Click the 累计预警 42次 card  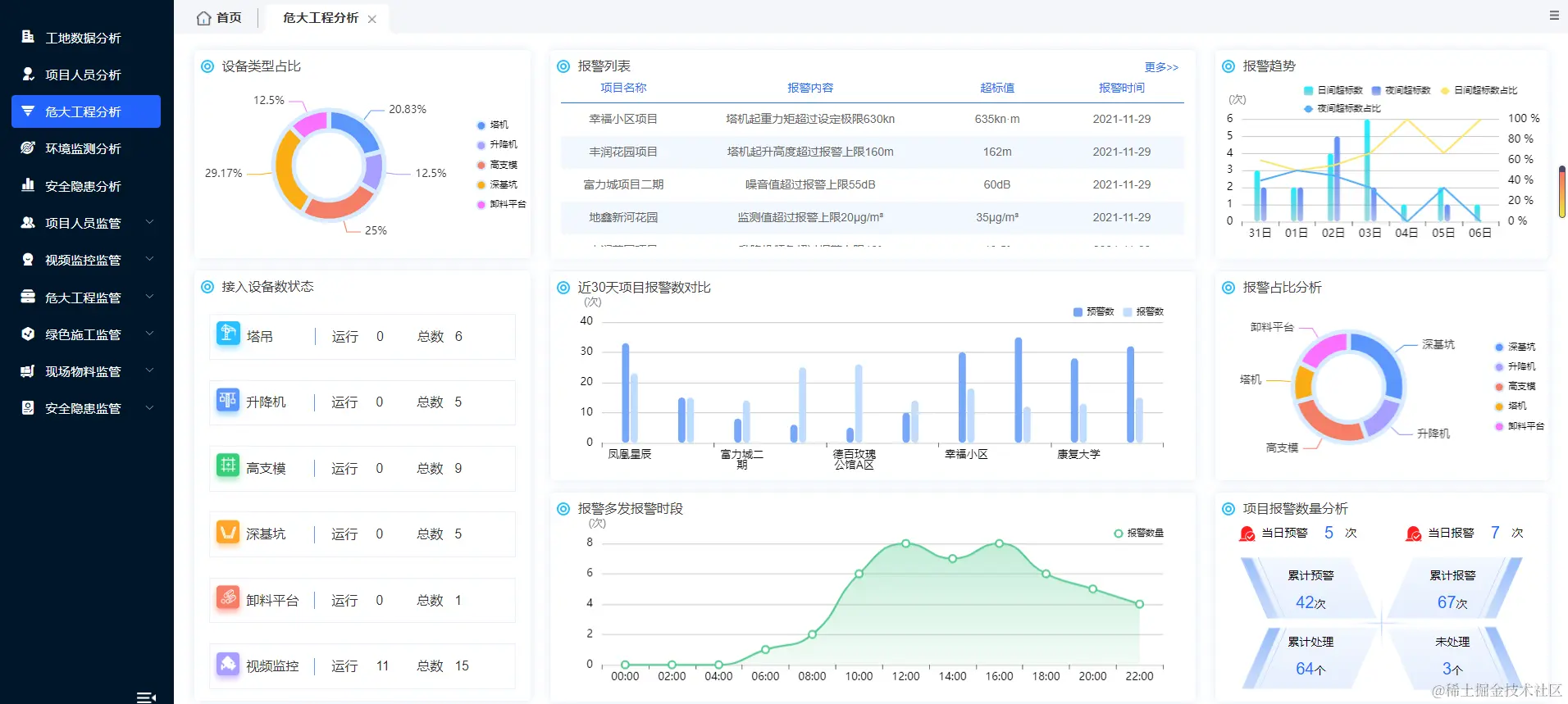click(1310, 589)
